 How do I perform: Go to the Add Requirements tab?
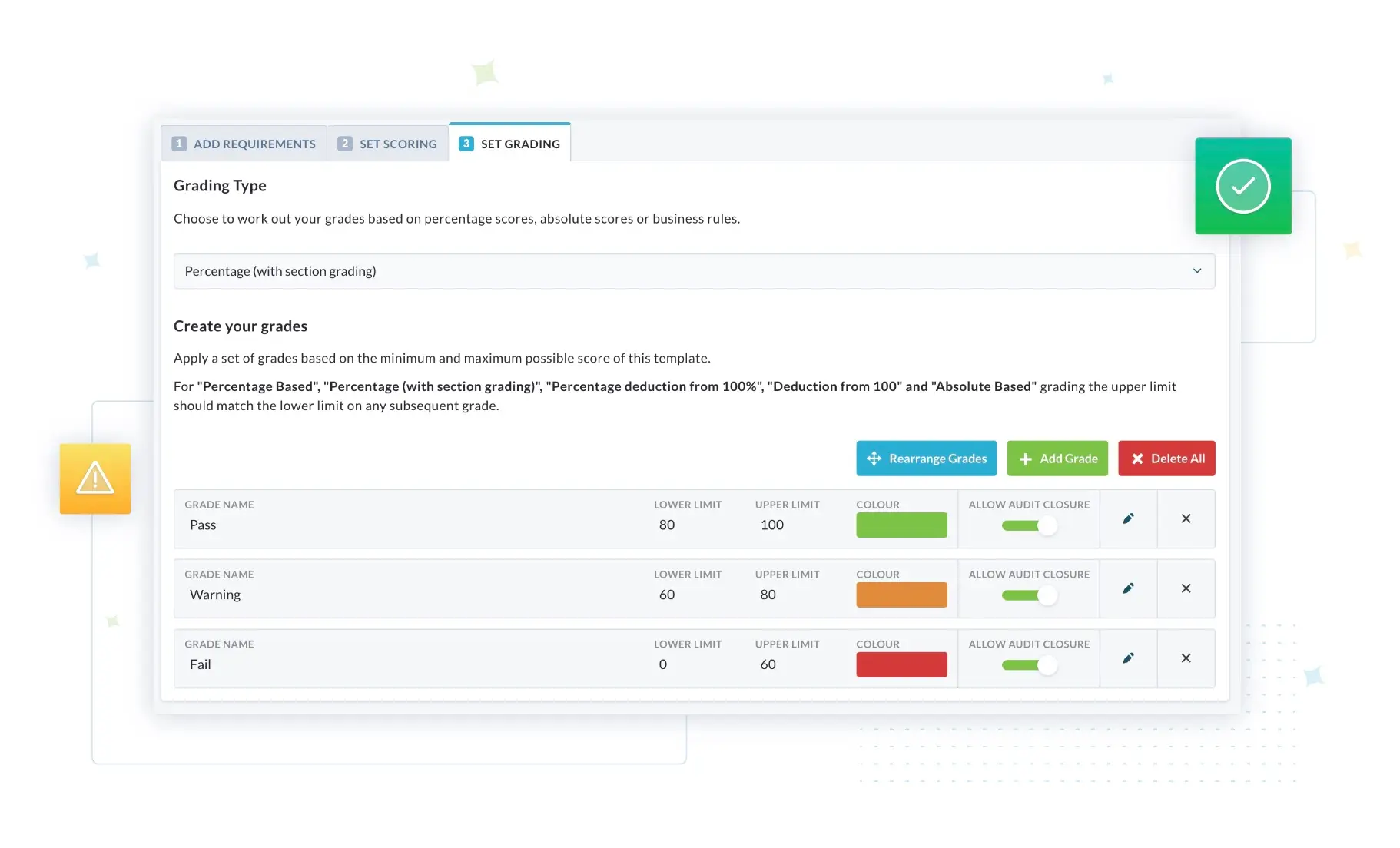pos(244,144)
